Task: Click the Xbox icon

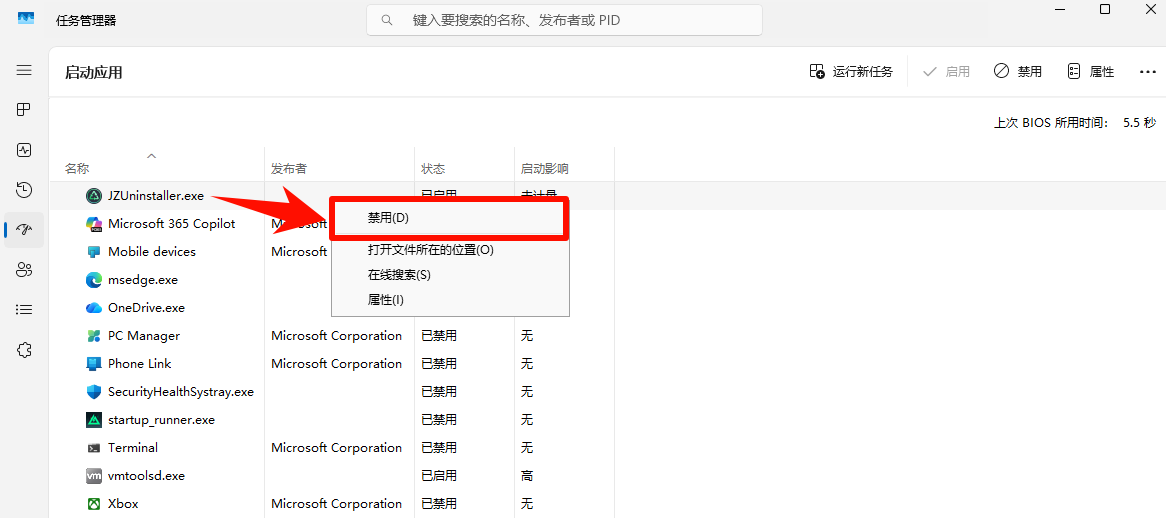Action: 94,504
